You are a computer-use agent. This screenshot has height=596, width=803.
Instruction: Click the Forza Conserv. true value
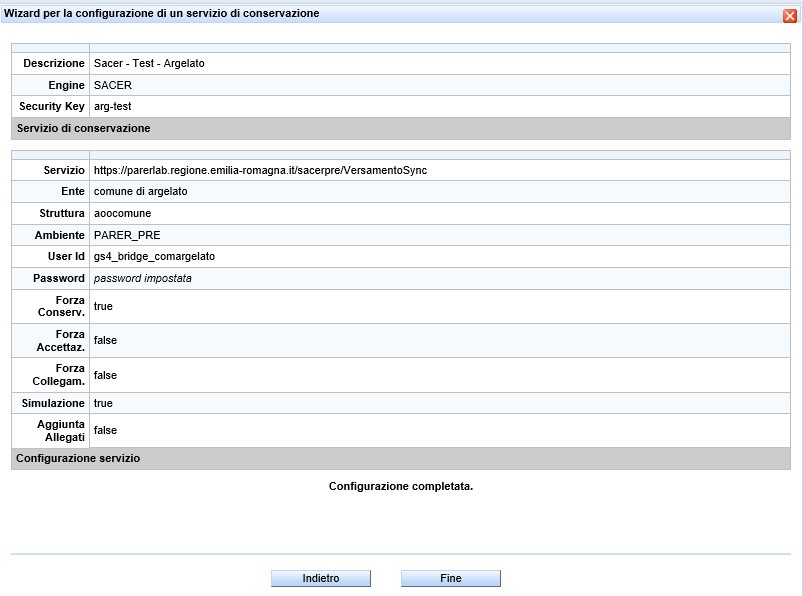coord(103,306)
